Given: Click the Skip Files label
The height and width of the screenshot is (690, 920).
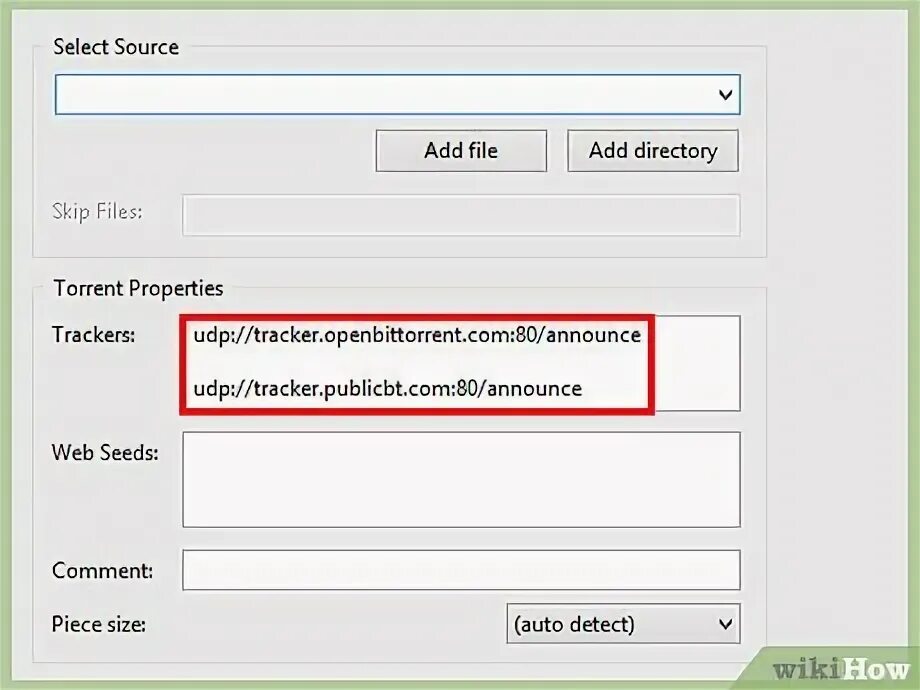Looking at the screenshot, I should [x=97, y=211].
